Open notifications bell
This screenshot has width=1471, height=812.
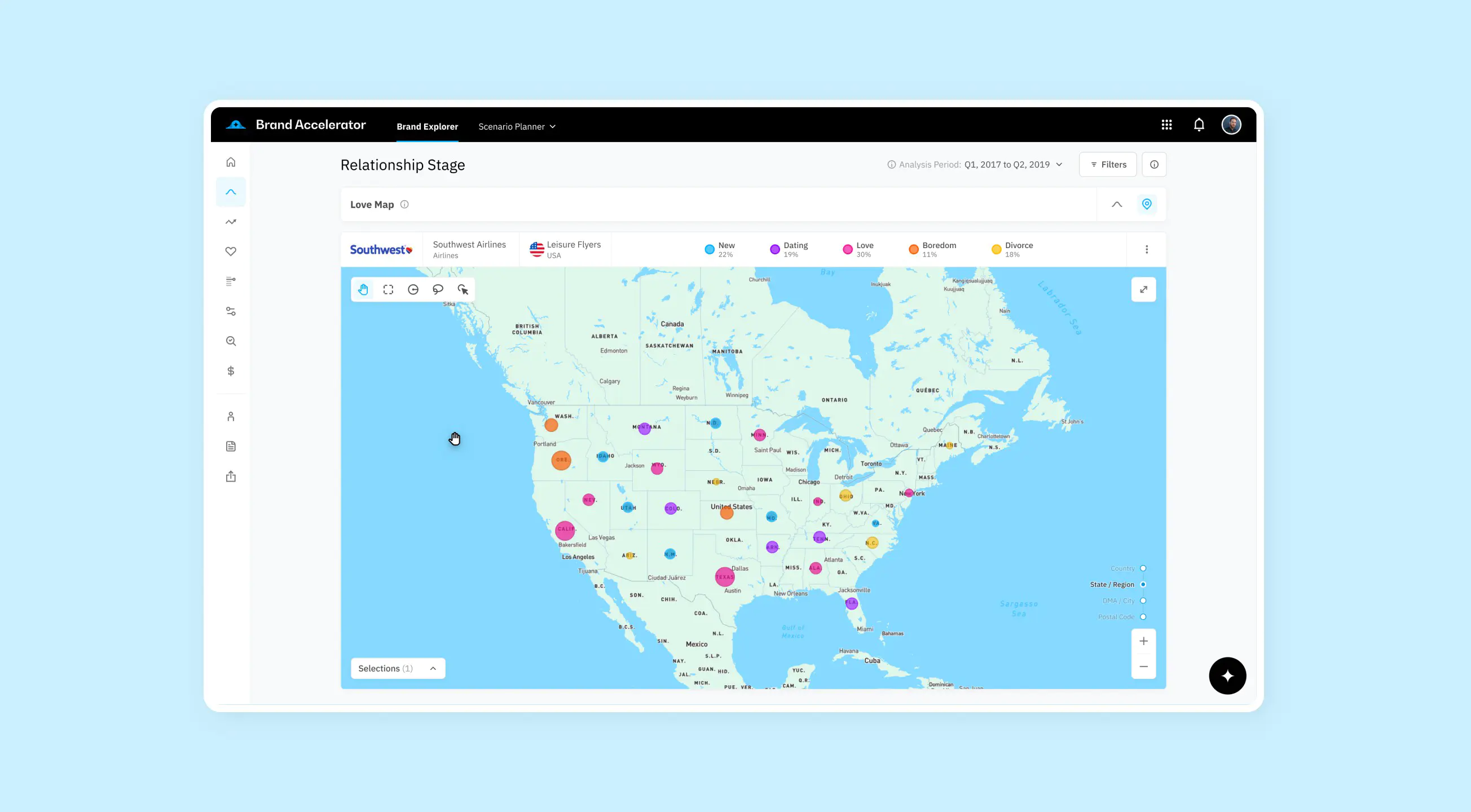tap(1199, 125)
